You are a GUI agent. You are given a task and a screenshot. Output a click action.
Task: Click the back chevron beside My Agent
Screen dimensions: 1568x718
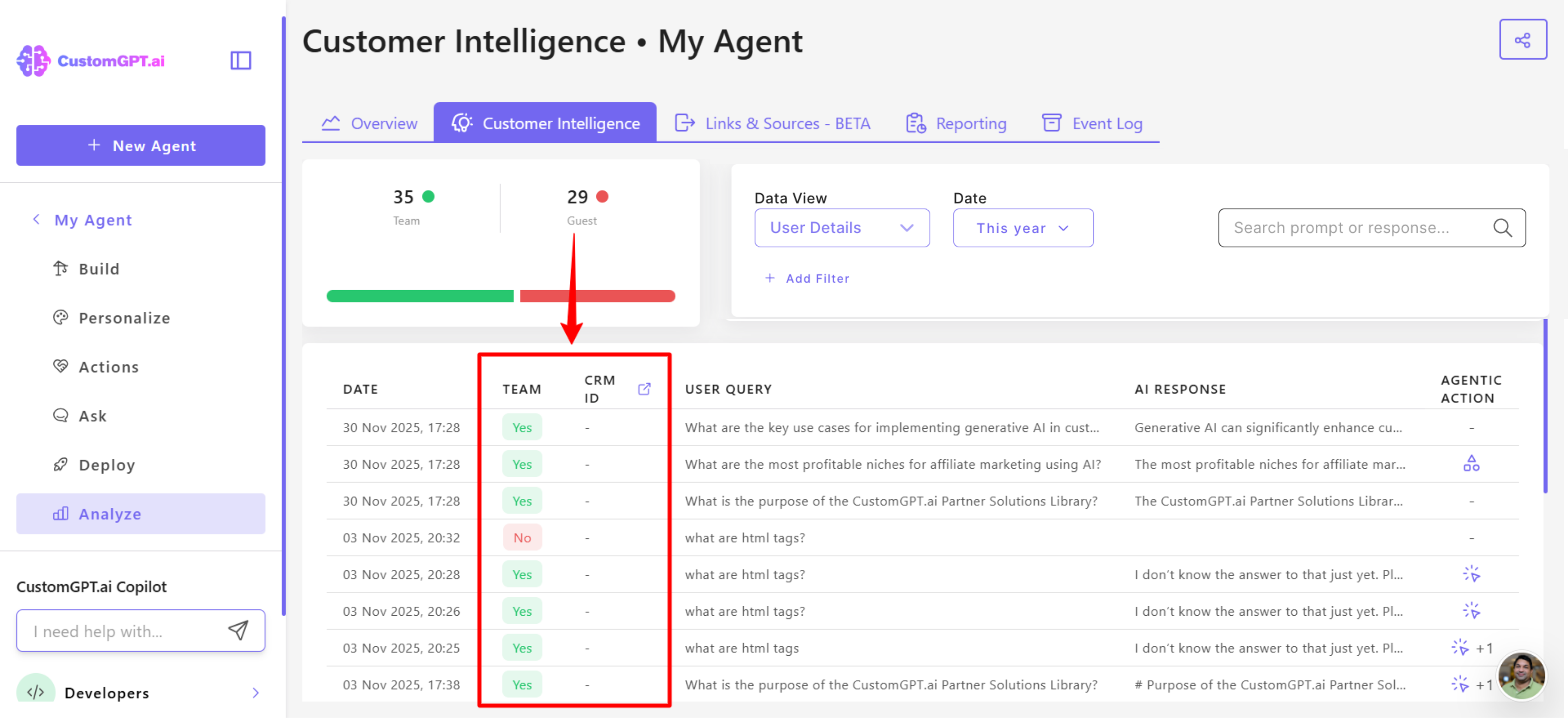pyautogui.click(x=36, y=219)
